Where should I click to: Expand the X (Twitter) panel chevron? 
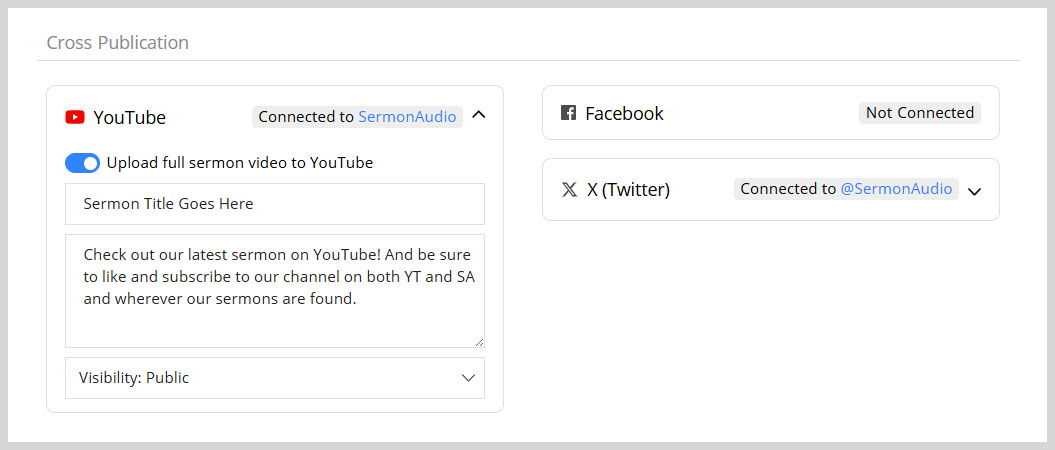click(974, 191)
